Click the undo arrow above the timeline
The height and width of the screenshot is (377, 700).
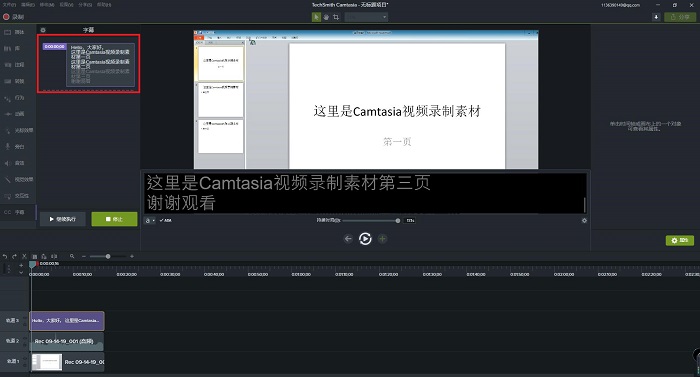5,256
